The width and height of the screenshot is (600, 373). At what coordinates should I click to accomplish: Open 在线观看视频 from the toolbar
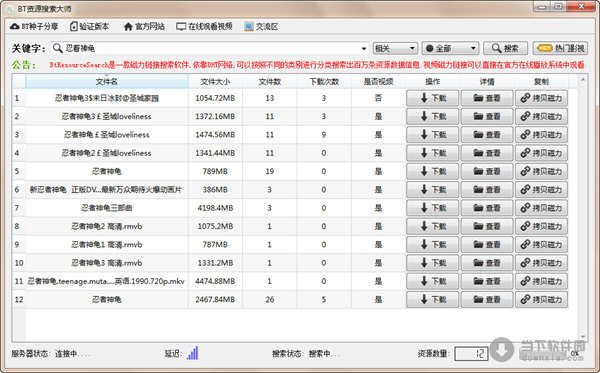click(x=204, y=26)
